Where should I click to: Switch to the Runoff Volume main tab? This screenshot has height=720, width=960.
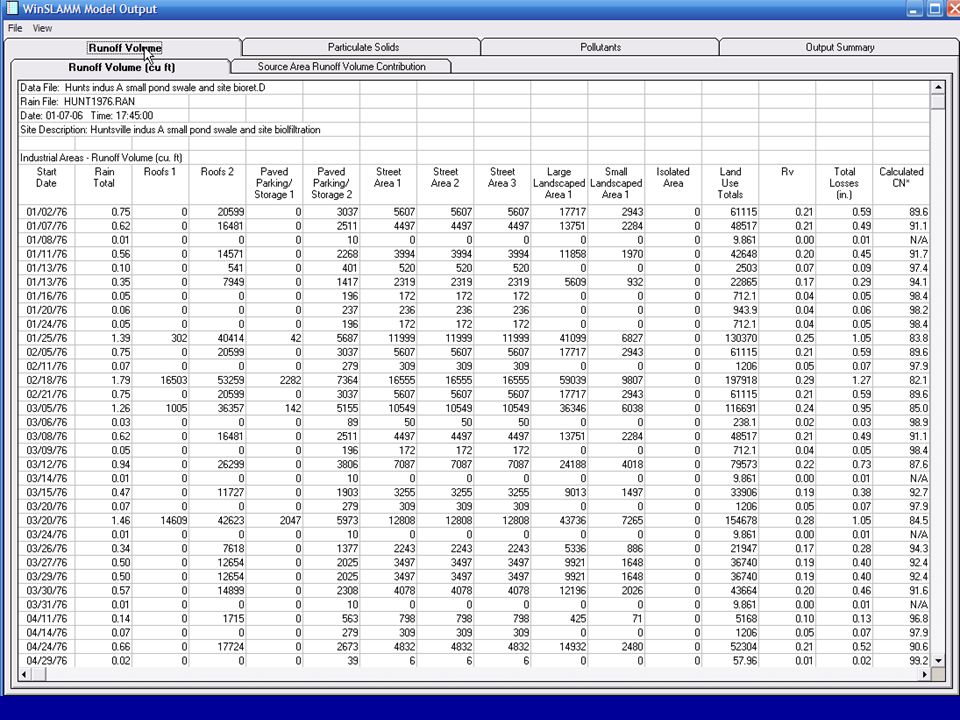pyautogui.click(x=123, y=48)
